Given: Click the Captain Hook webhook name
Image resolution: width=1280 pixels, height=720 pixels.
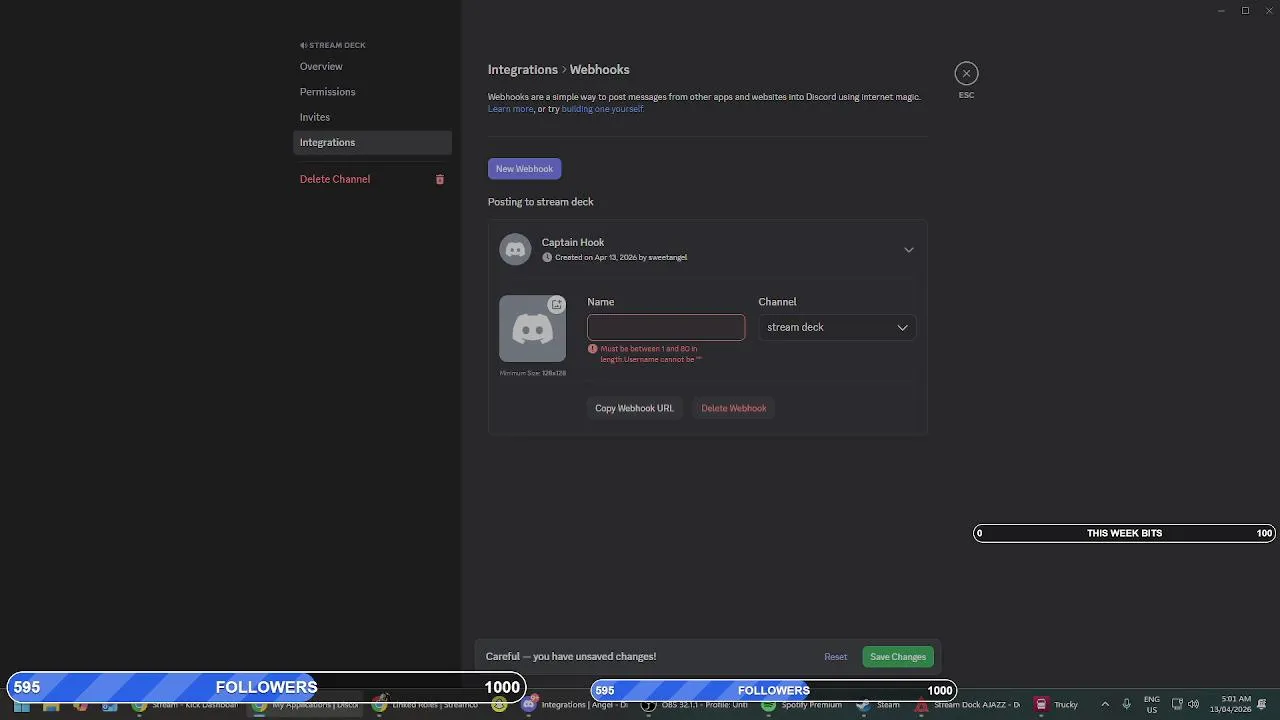Looking at the screenshot, I should [x=573, y=242].
